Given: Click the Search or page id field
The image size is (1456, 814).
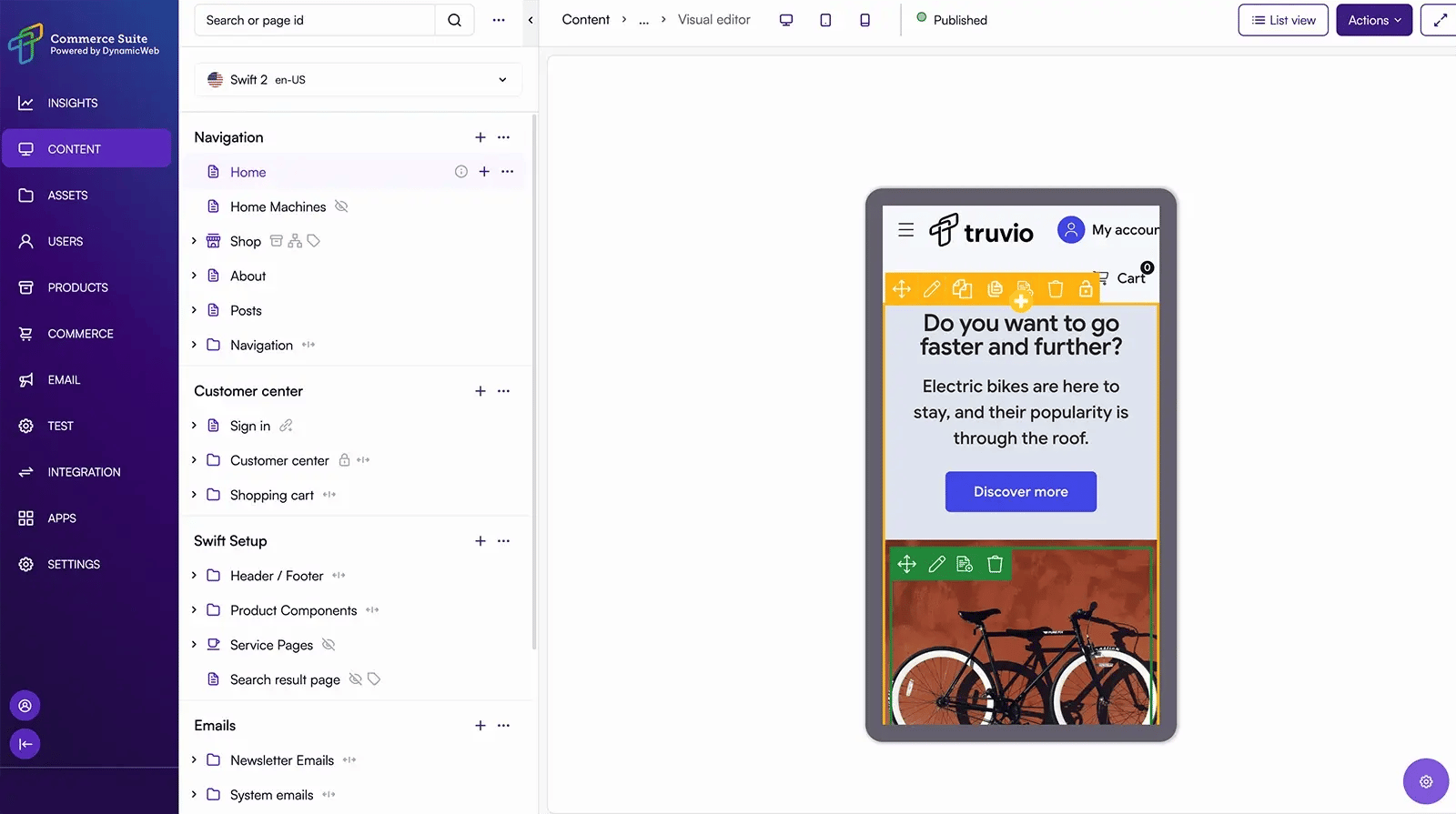Looking at the screenshot, I should 315,20.
